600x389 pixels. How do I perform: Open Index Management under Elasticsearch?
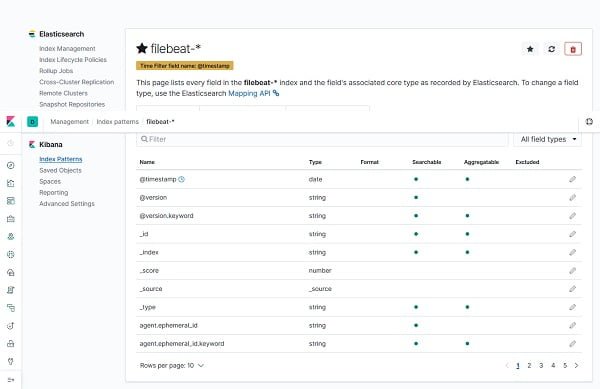point(67,49)
